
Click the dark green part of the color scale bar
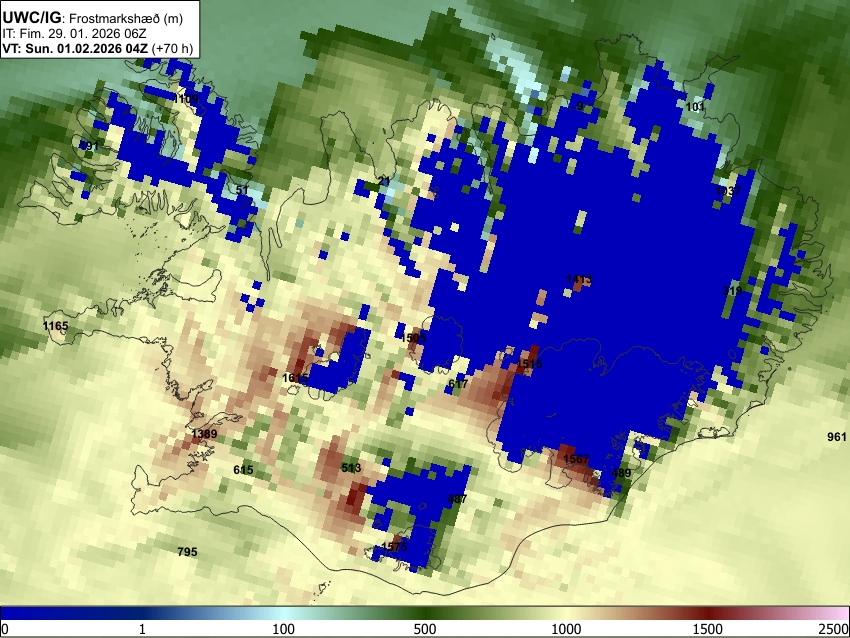(x=425, y=613)
